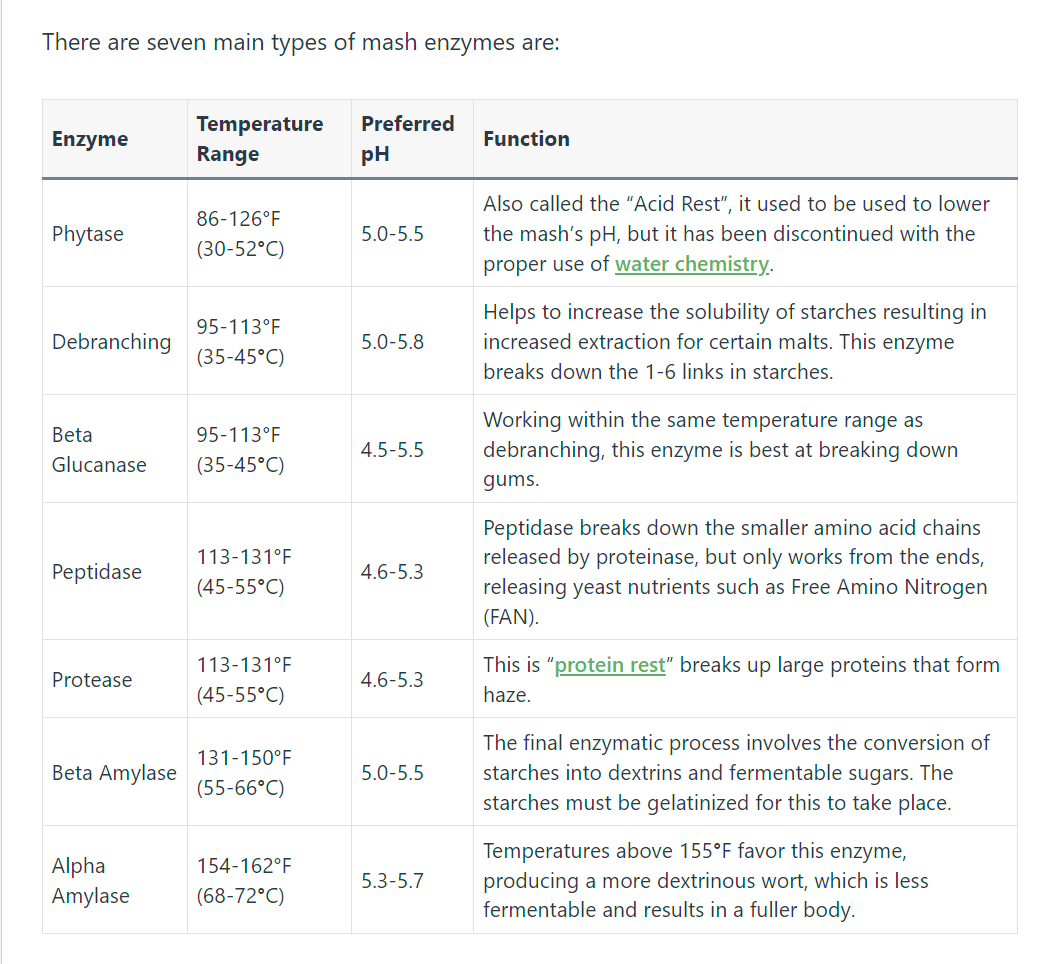Select the Debranching enzyme cell
The image size is (1058, 964).
click(x=115, y=341)
